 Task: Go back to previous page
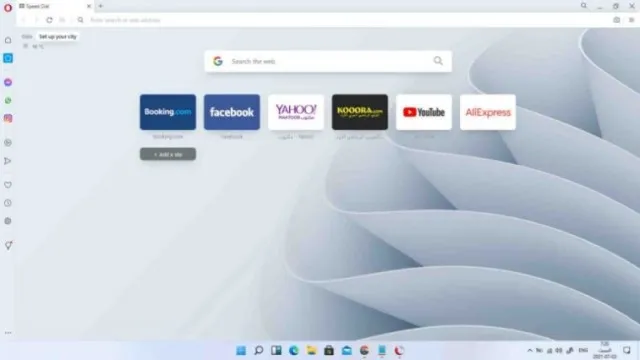coord(23,20)
